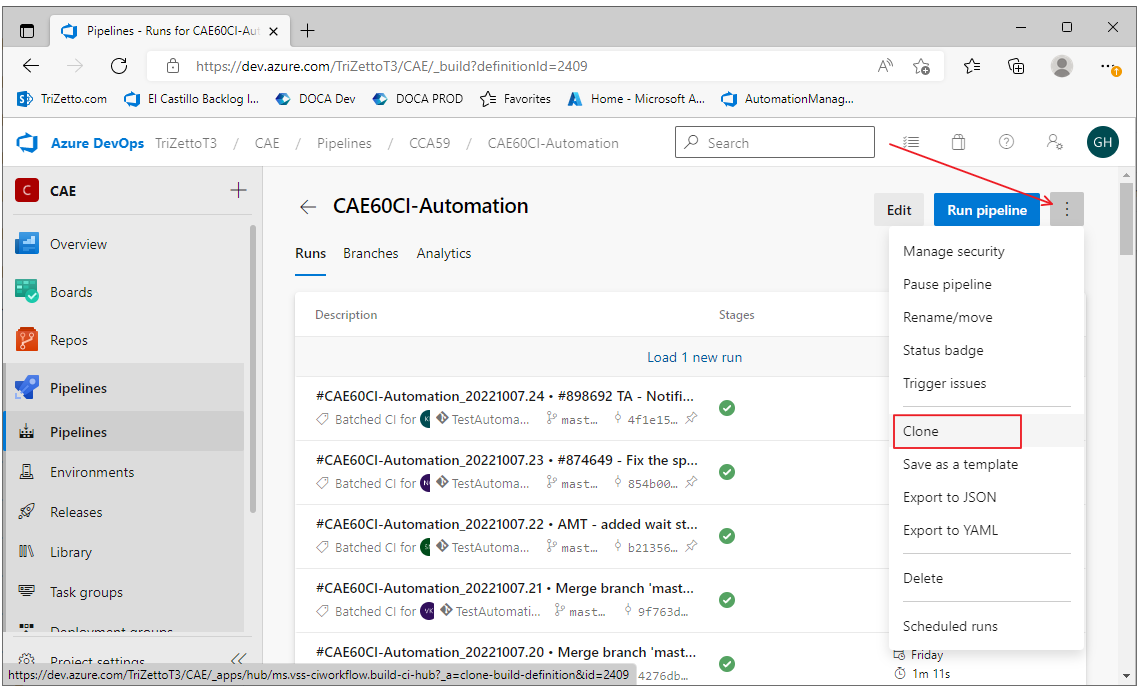Add new item with CAE plus button
This screenshot has width=1140, height=693.
[x=238, y=191]
